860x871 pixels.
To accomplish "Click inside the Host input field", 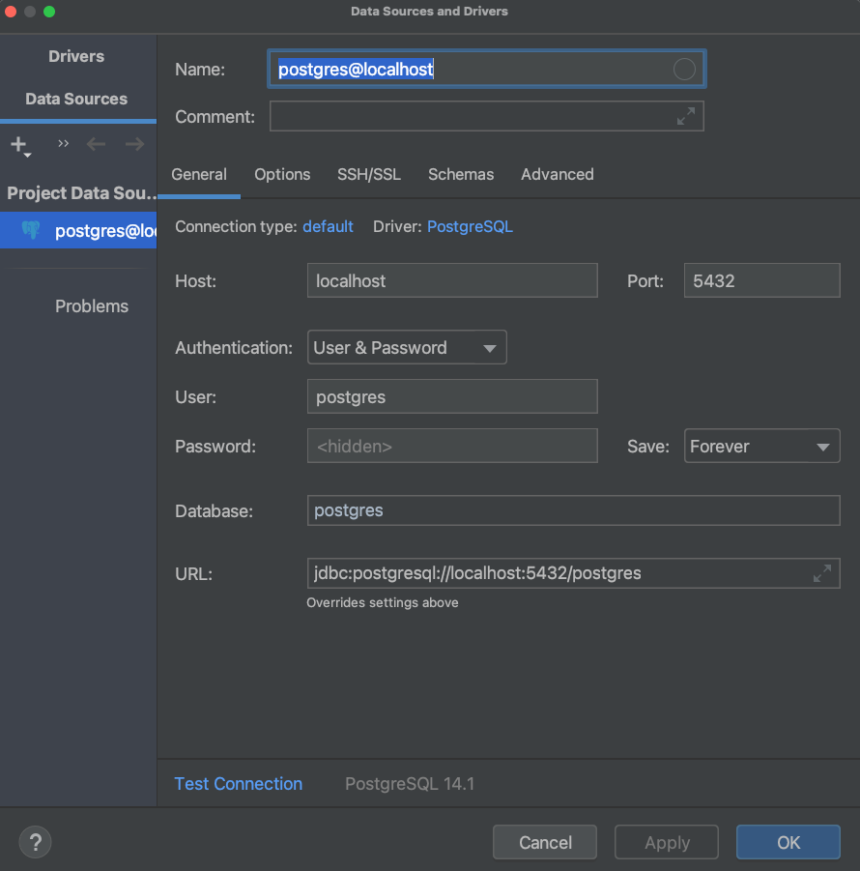I will click(x=452, y=281).
